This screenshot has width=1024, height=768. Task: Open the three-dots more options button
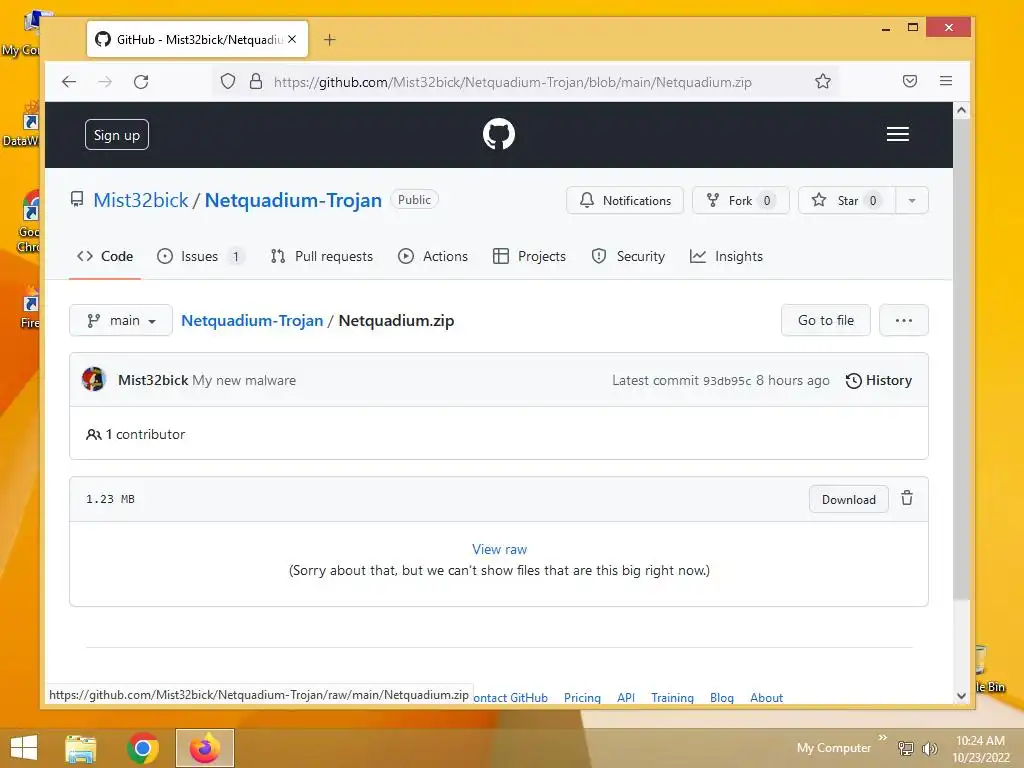904,320
